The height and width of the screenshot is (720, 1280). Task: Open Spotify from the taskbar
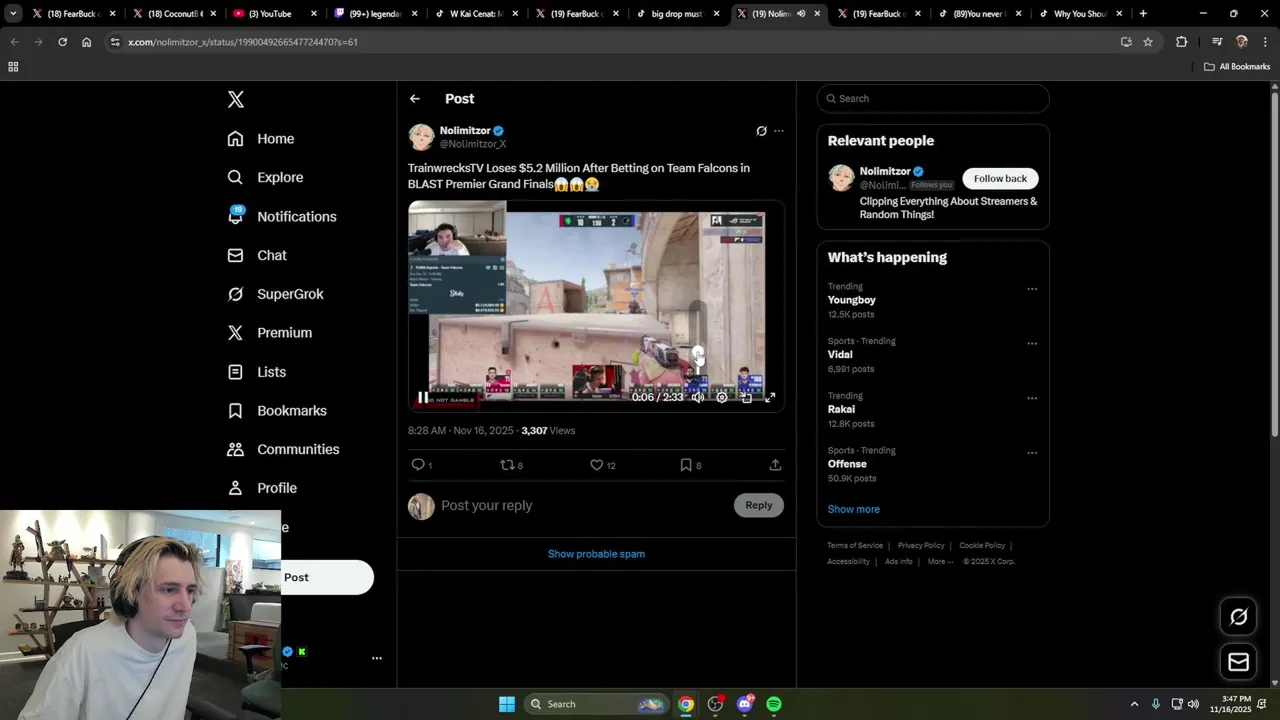pos(774,704)
